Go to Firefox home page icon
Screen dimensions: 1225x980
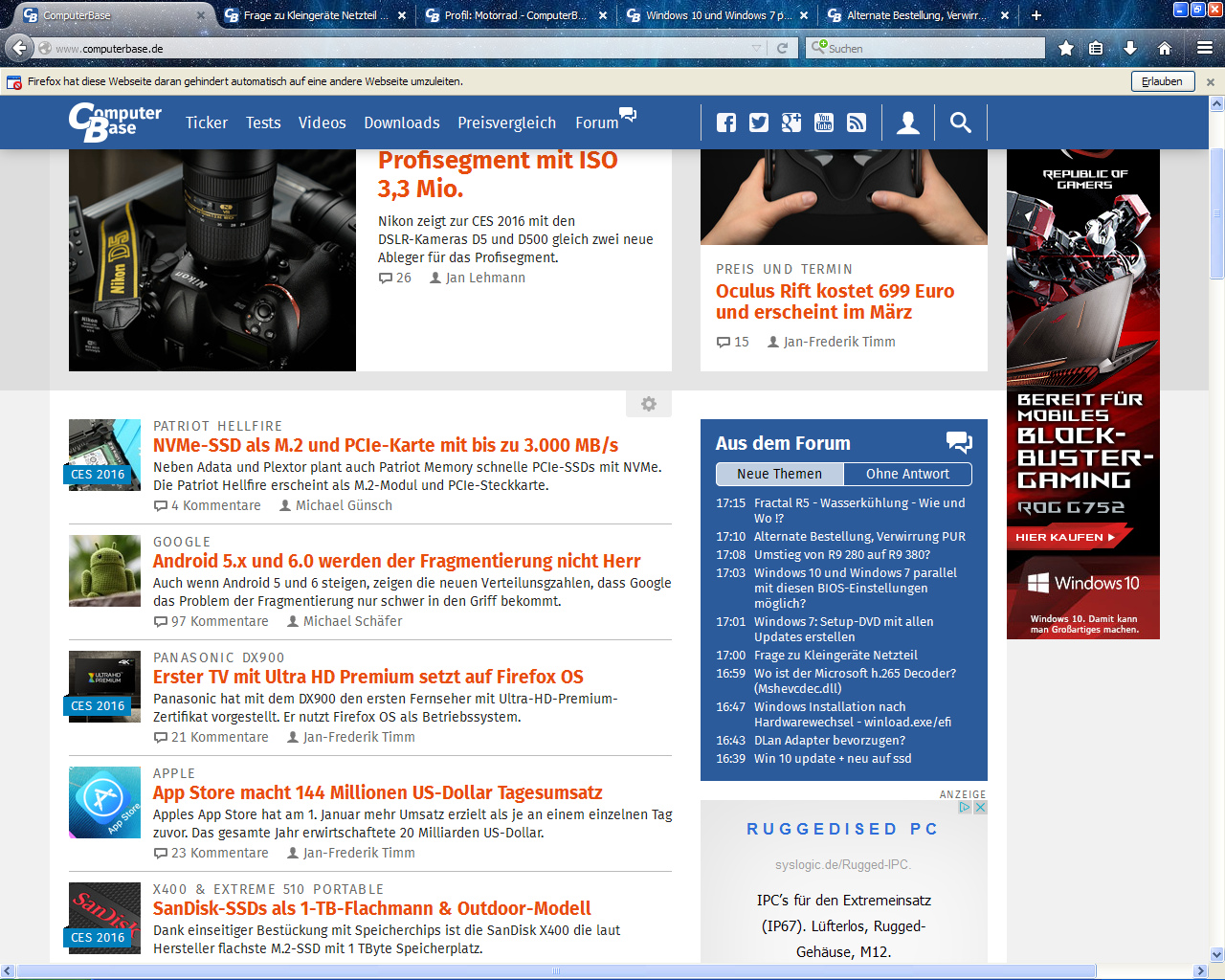[x=1165, y=48]
